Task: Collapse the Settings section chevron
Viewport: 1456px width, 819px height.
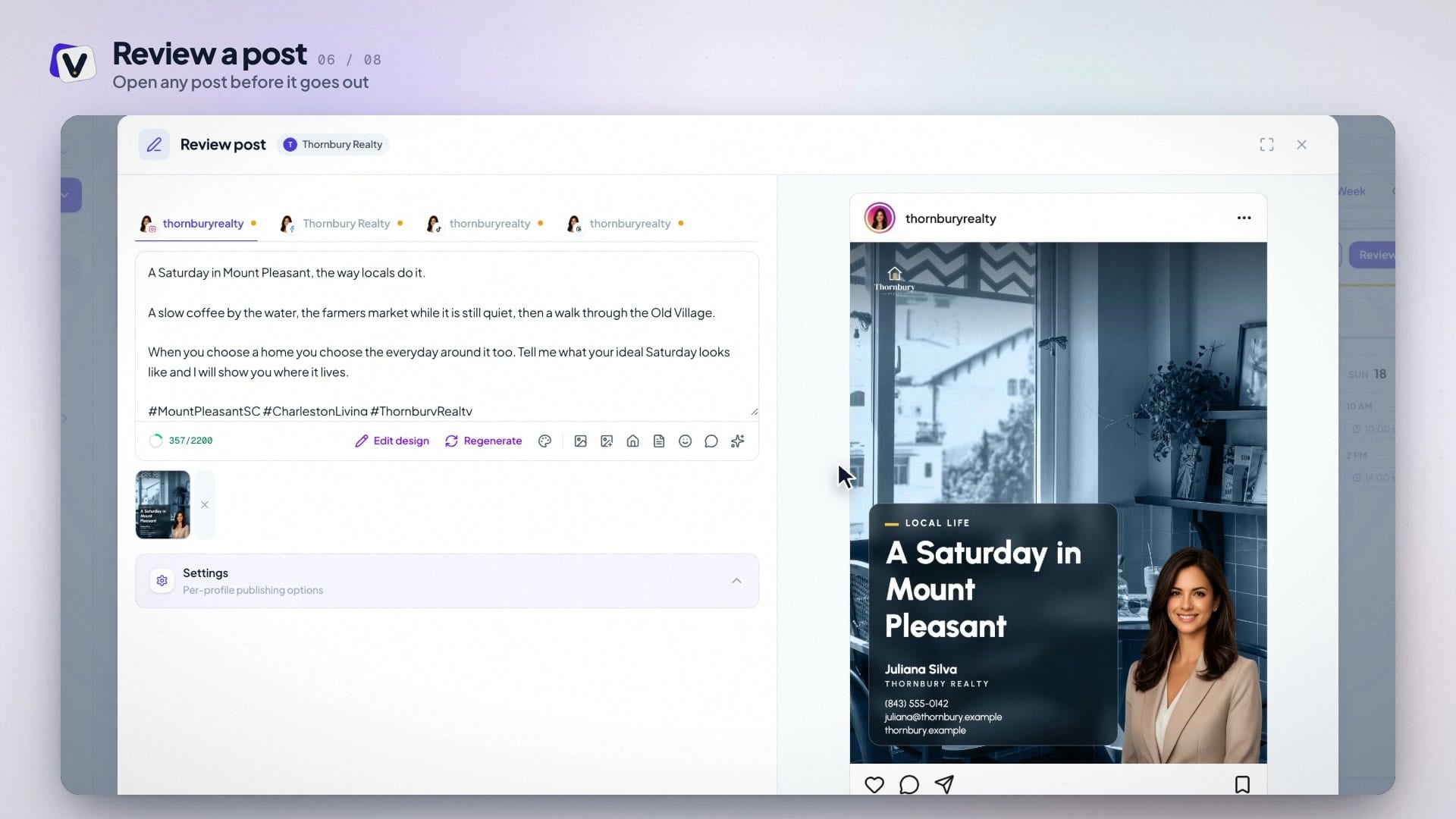Action: click(736, 581)
